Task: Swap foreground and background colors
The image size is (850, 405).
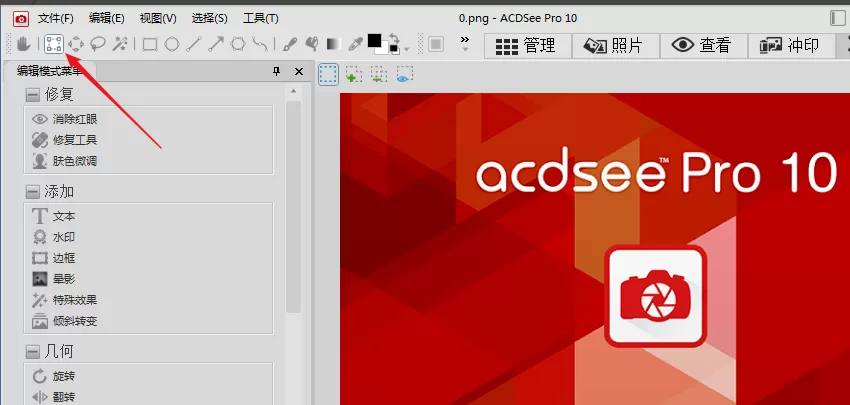Action: [394, 40]
